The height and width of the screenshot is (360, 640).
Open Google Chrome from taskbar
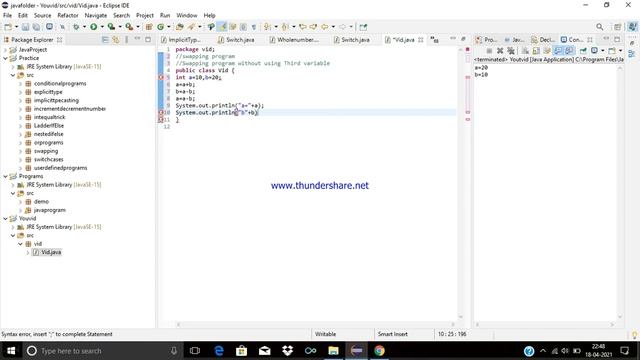(379, 351)
